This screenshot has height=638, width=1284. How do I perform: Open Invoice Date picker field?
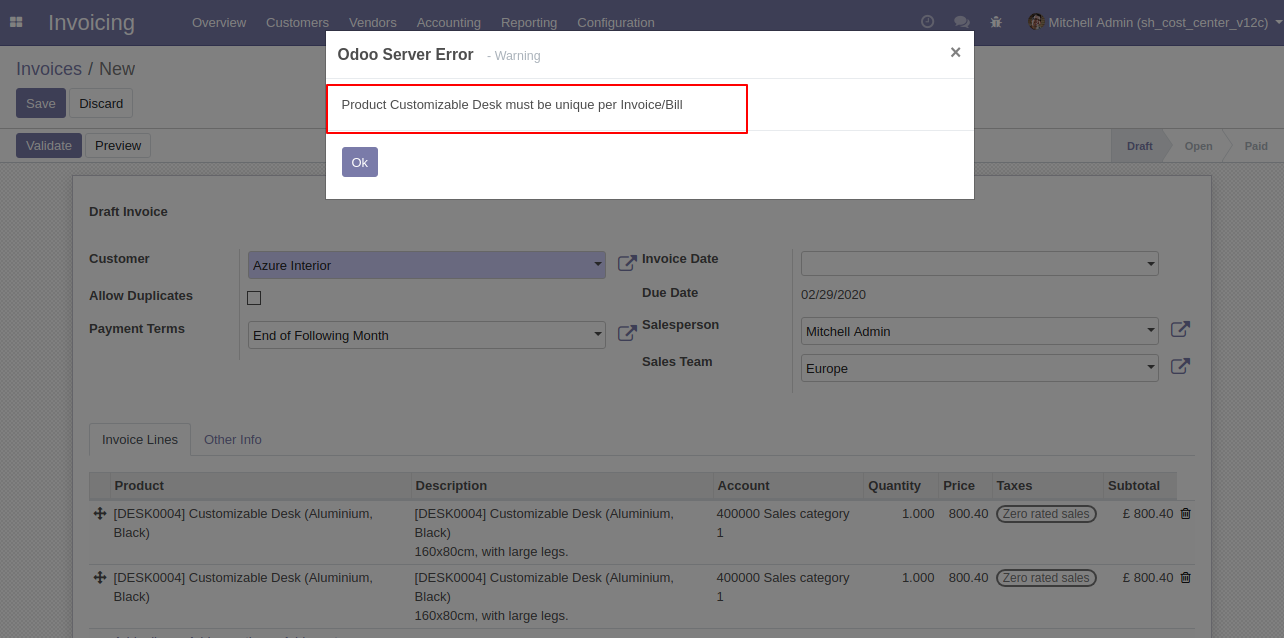(x=979, y=264)
